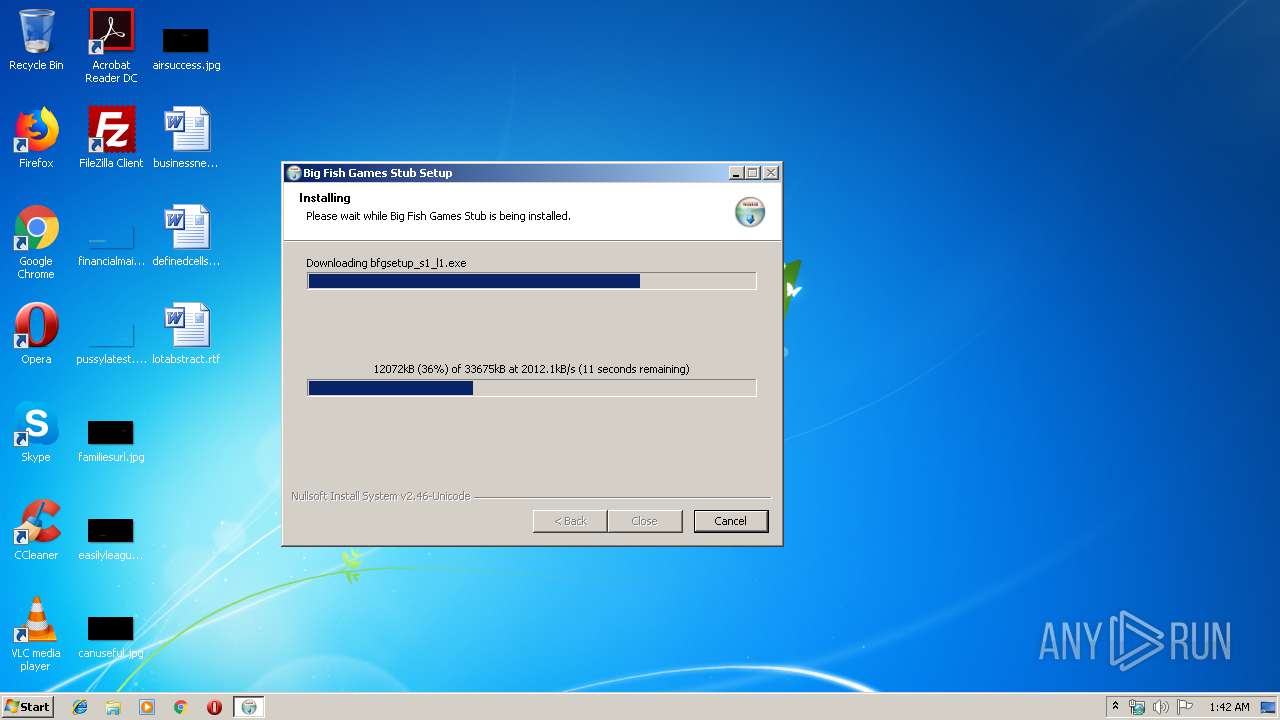Open Chrome from the taskbar

pos(181,707)
